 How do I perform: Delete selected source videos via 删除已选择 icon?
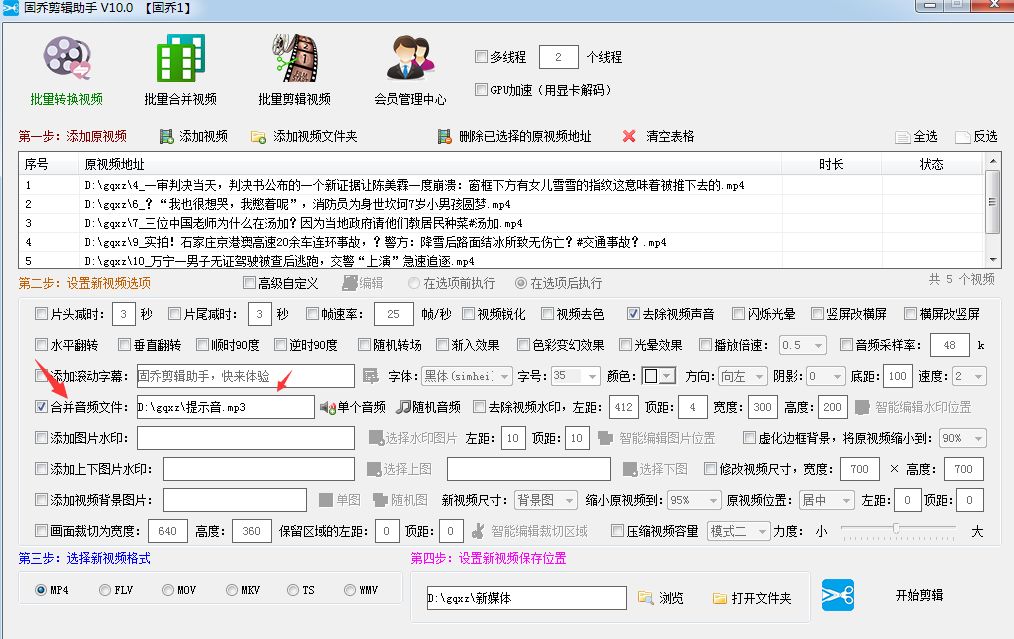click(x=446, y=136)
